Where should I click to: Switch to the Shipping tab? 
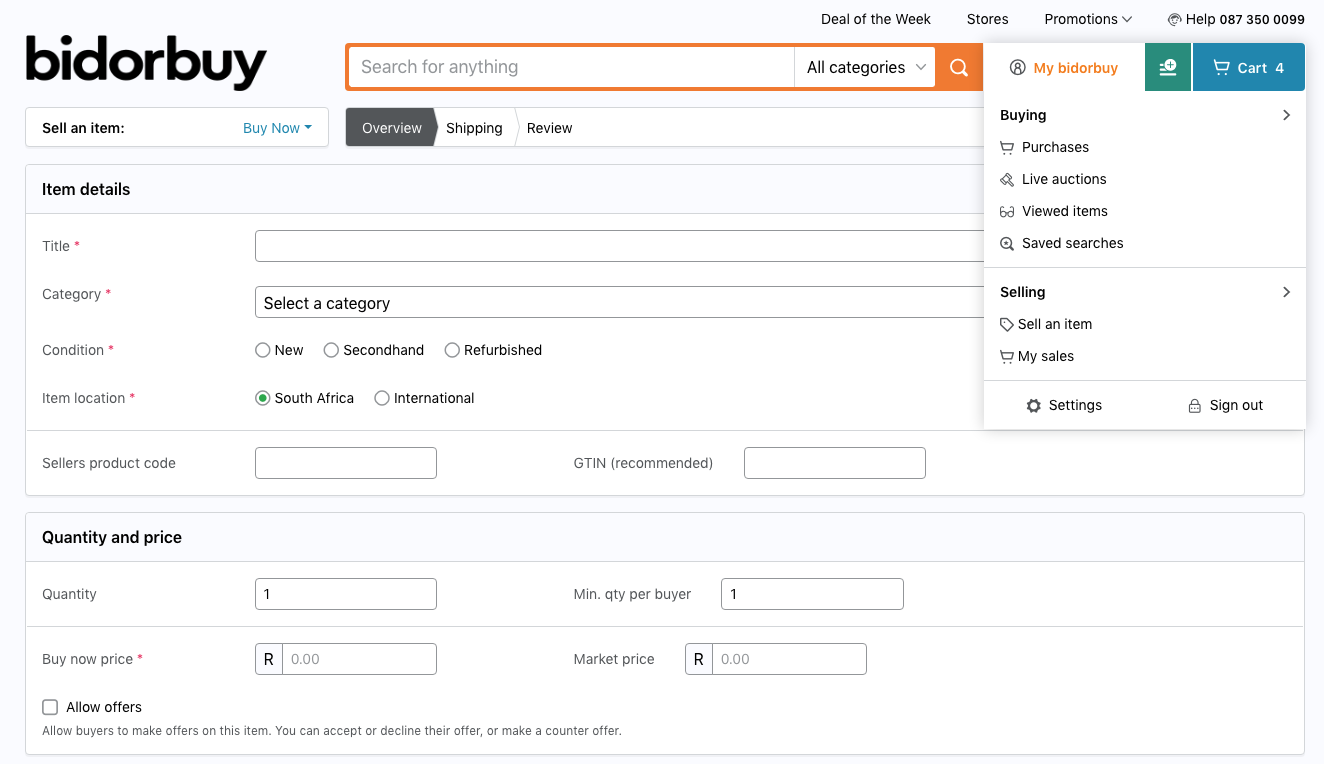[474, 128]
